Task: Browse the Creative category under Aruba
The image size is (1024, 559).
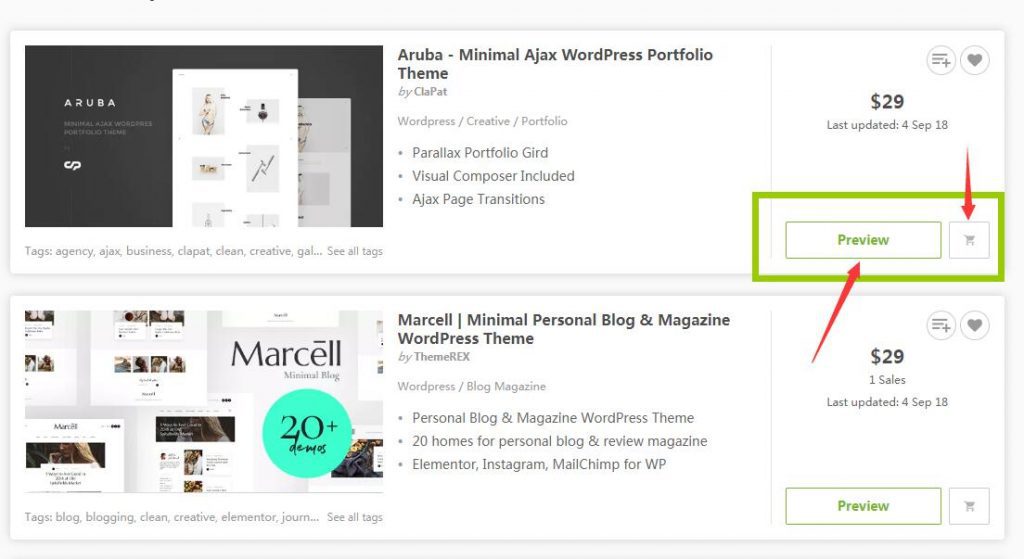Action: pos(488,121)
